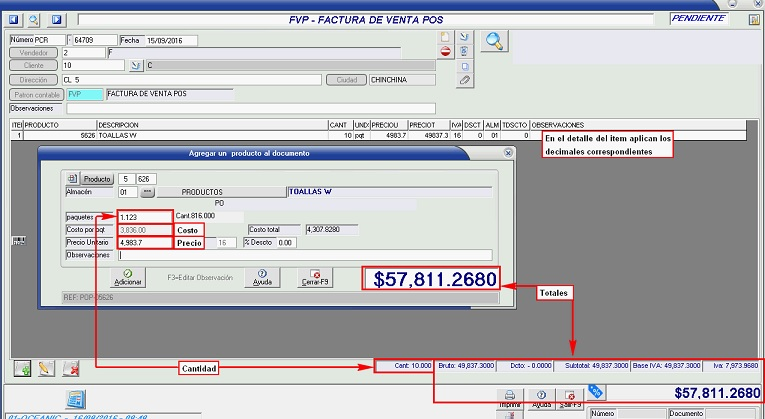The image size is (765, 419).
Task: Click the red delete document icon
Action: click(x=445, y=52)
